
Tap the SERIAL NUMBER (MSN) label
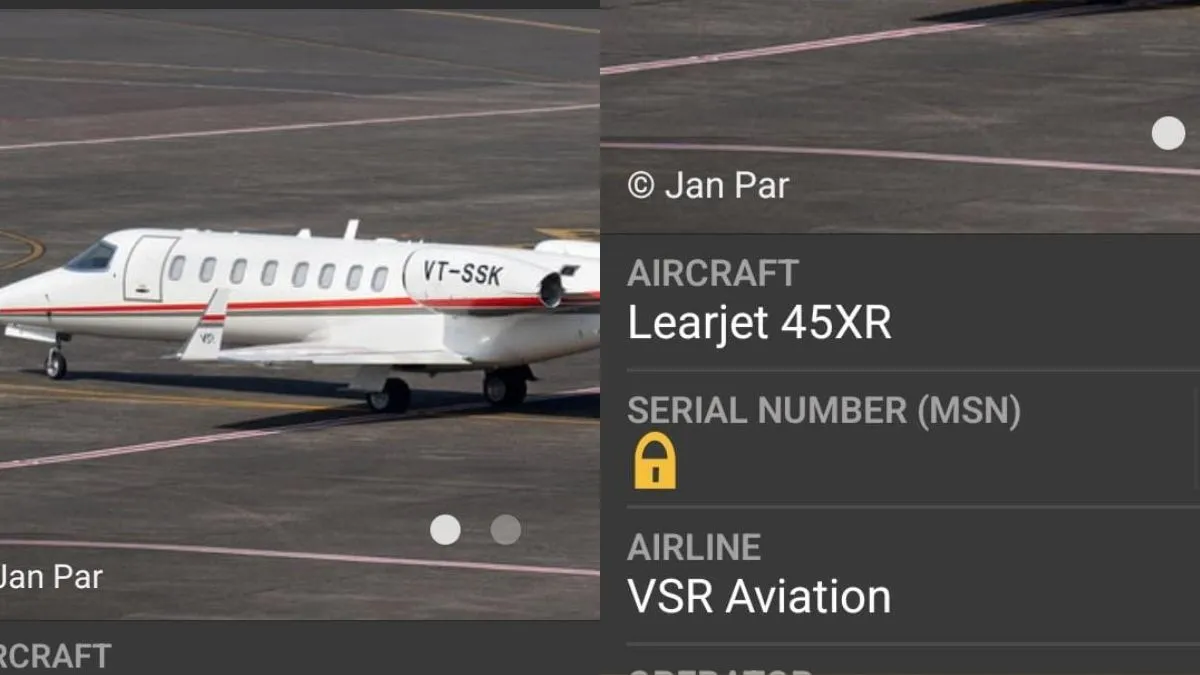click(x=824, y=411)
